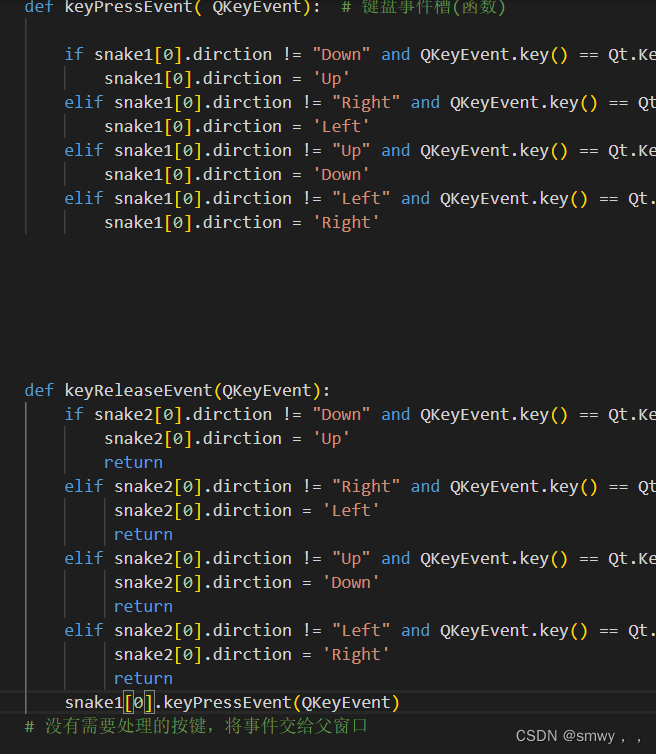Click the return after snake2 'Left' assignment

pos(143,535)
